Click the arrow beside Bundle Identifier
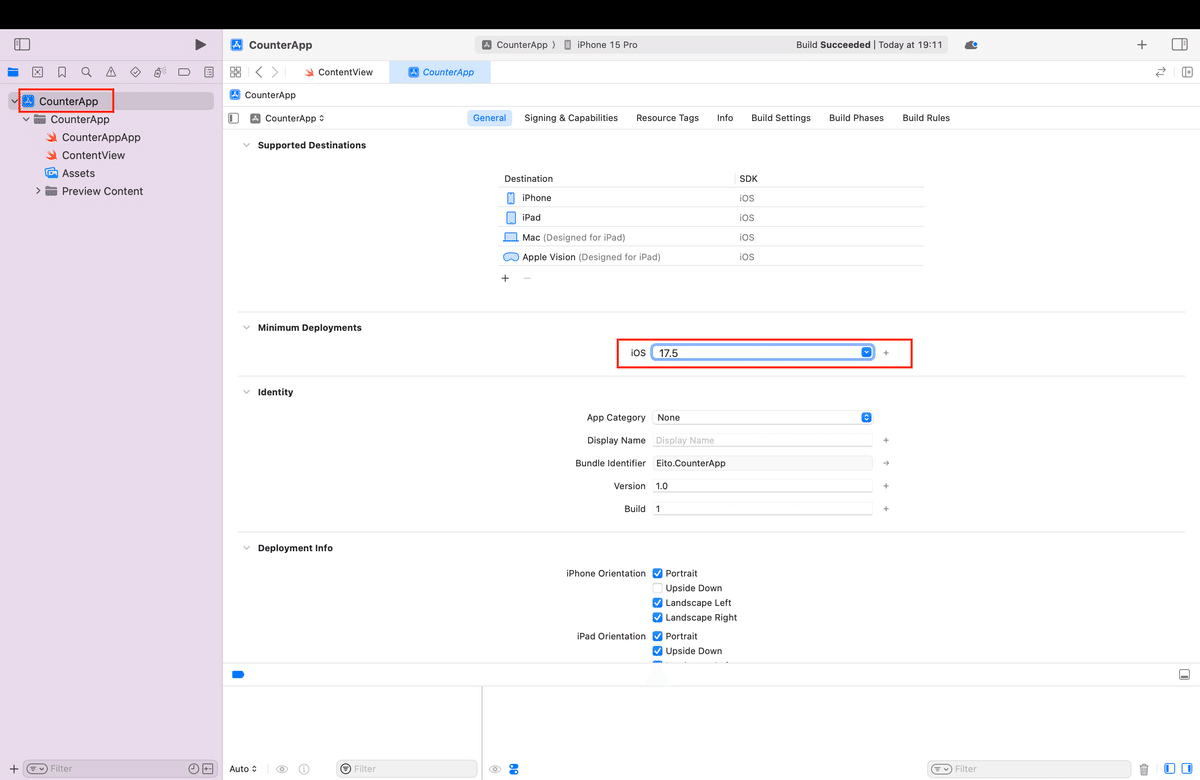Viewport: 1200px width, 780px height. tap(886, 464)
